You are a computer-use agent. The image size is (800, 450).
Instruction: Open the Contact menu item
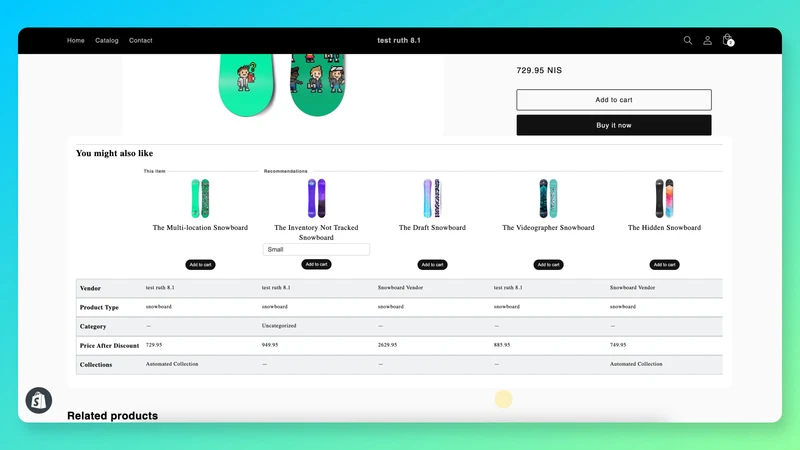(140, 40)
